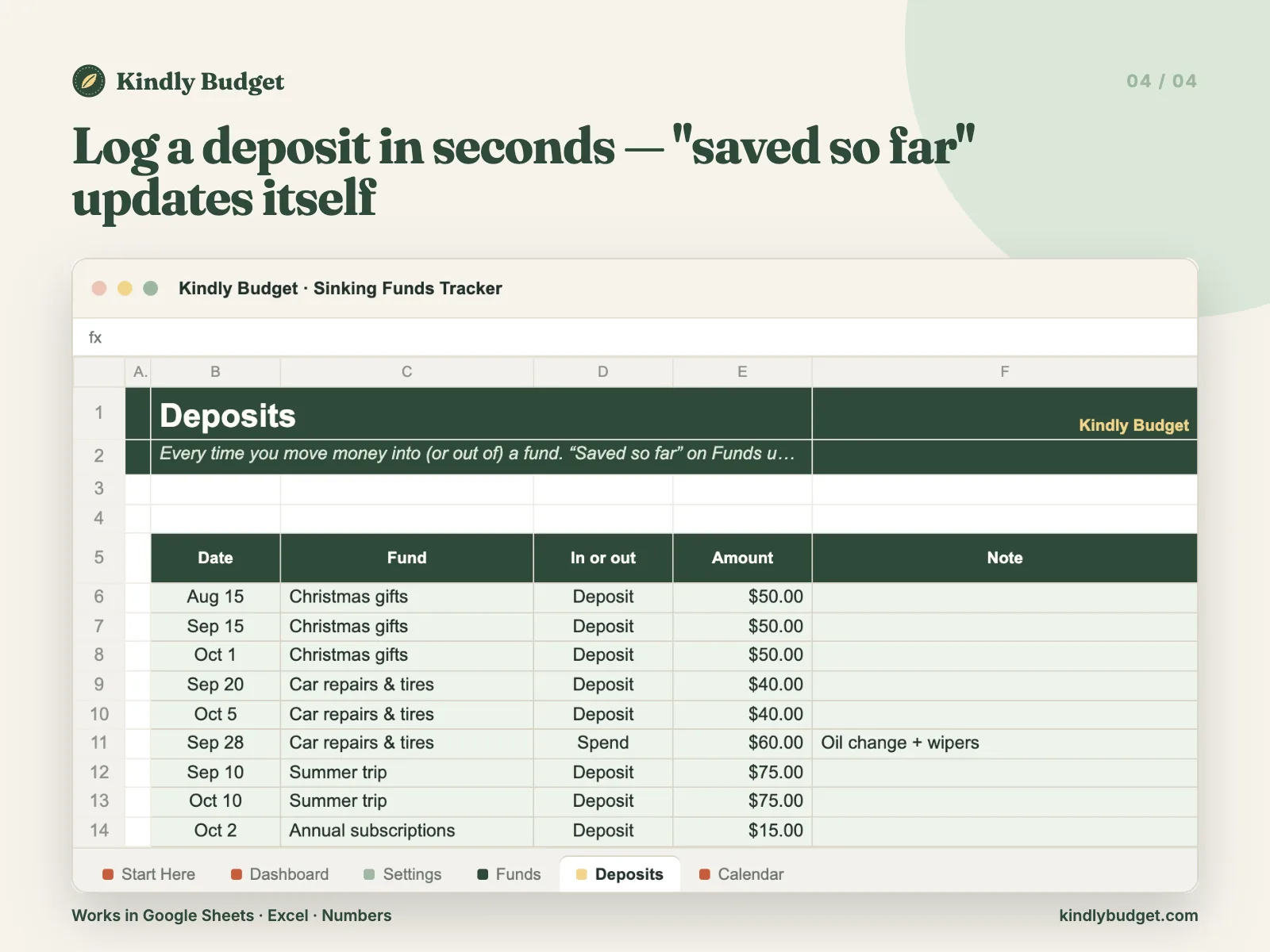Click the '$15.00' amount cell

click(742, 831)
